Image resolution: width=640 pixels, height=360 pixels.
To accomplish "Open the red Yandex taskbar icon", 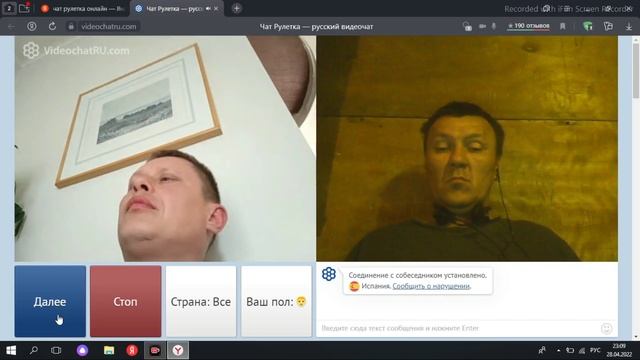I will coord(132,350).
